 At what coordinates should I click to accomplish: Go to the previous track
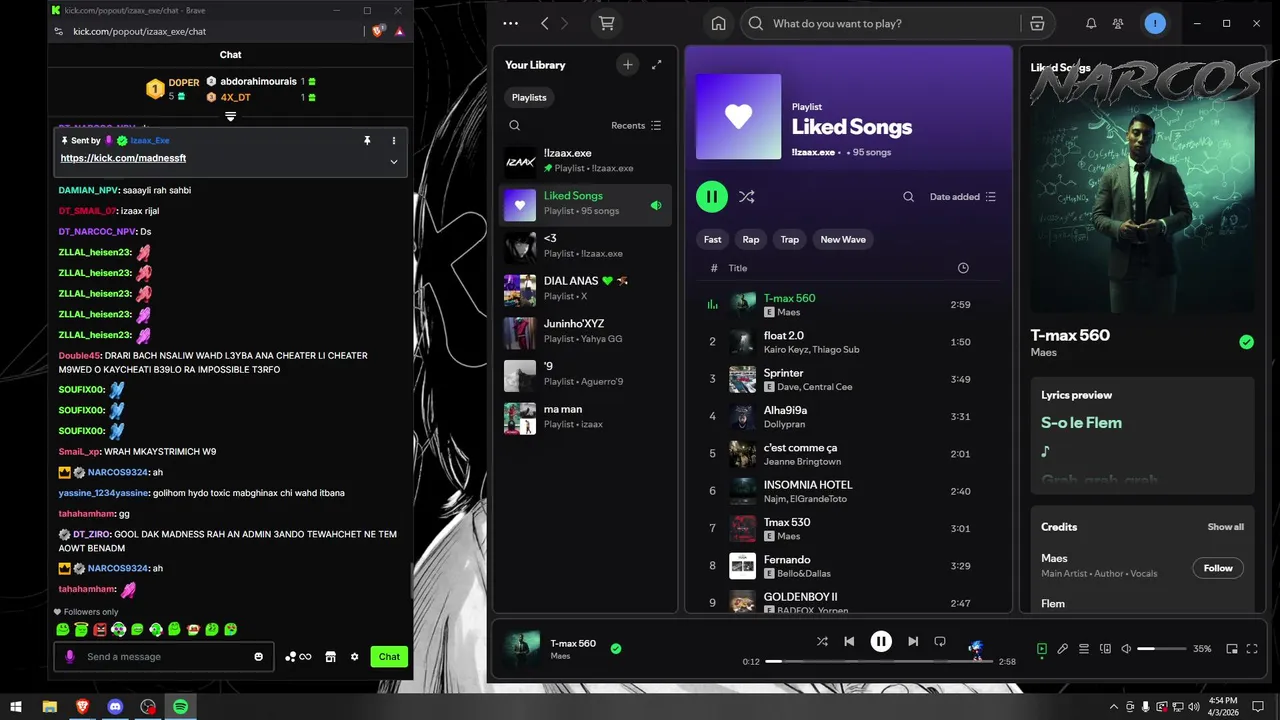coord(849,642)
